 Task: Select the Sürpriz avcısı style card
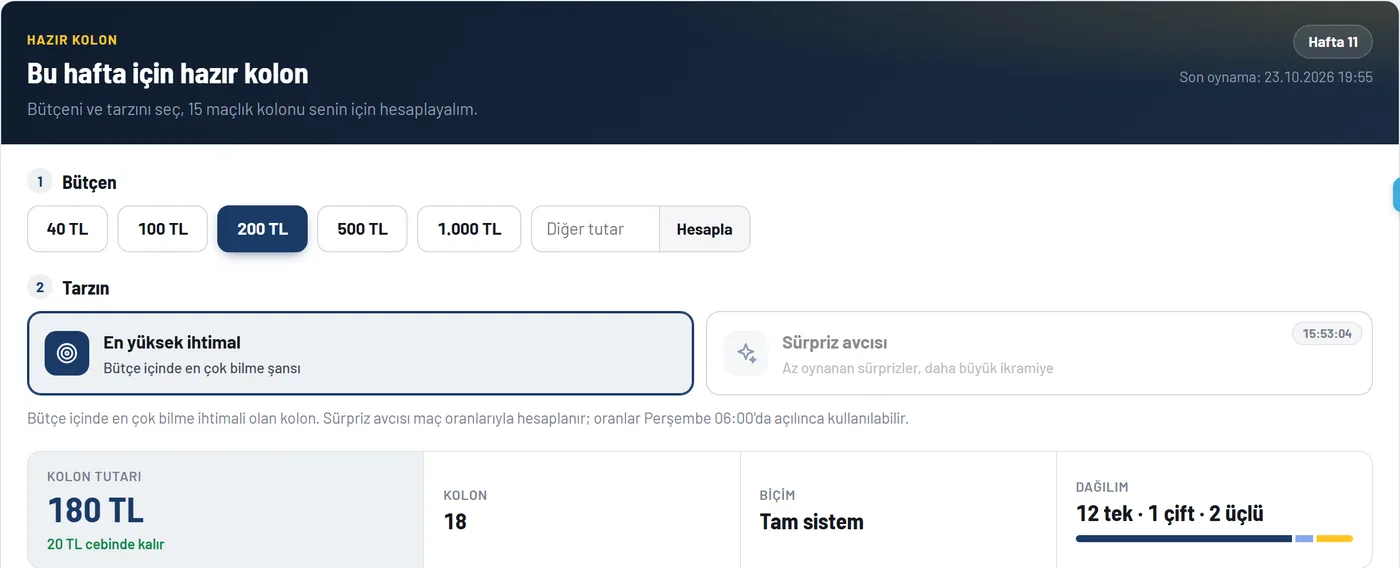pyautogui.click(x=1039, y=353)
